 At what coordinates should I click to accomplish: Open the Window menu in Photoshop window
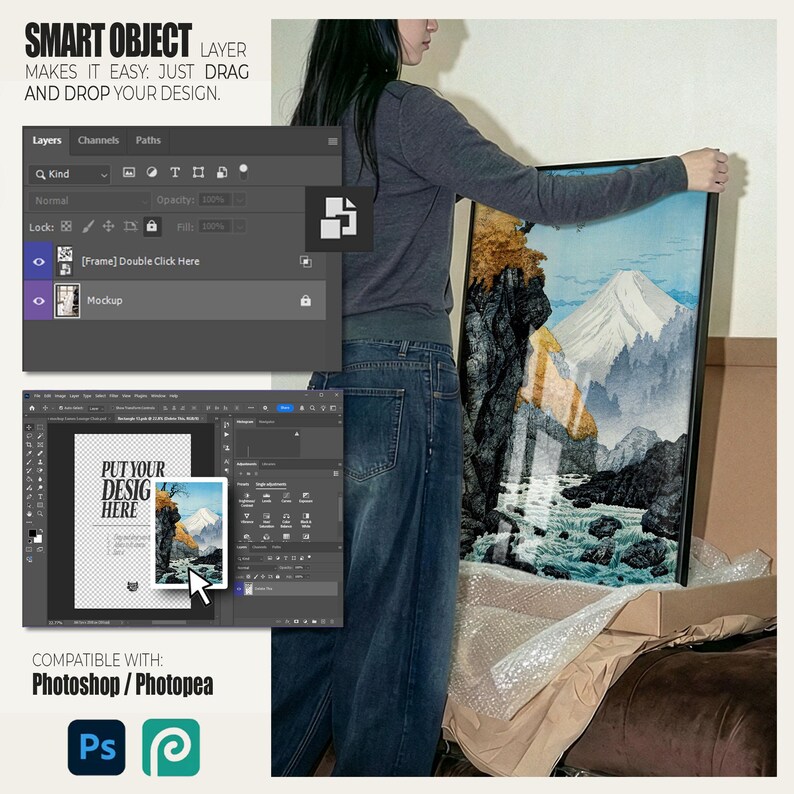coord(158,396)
